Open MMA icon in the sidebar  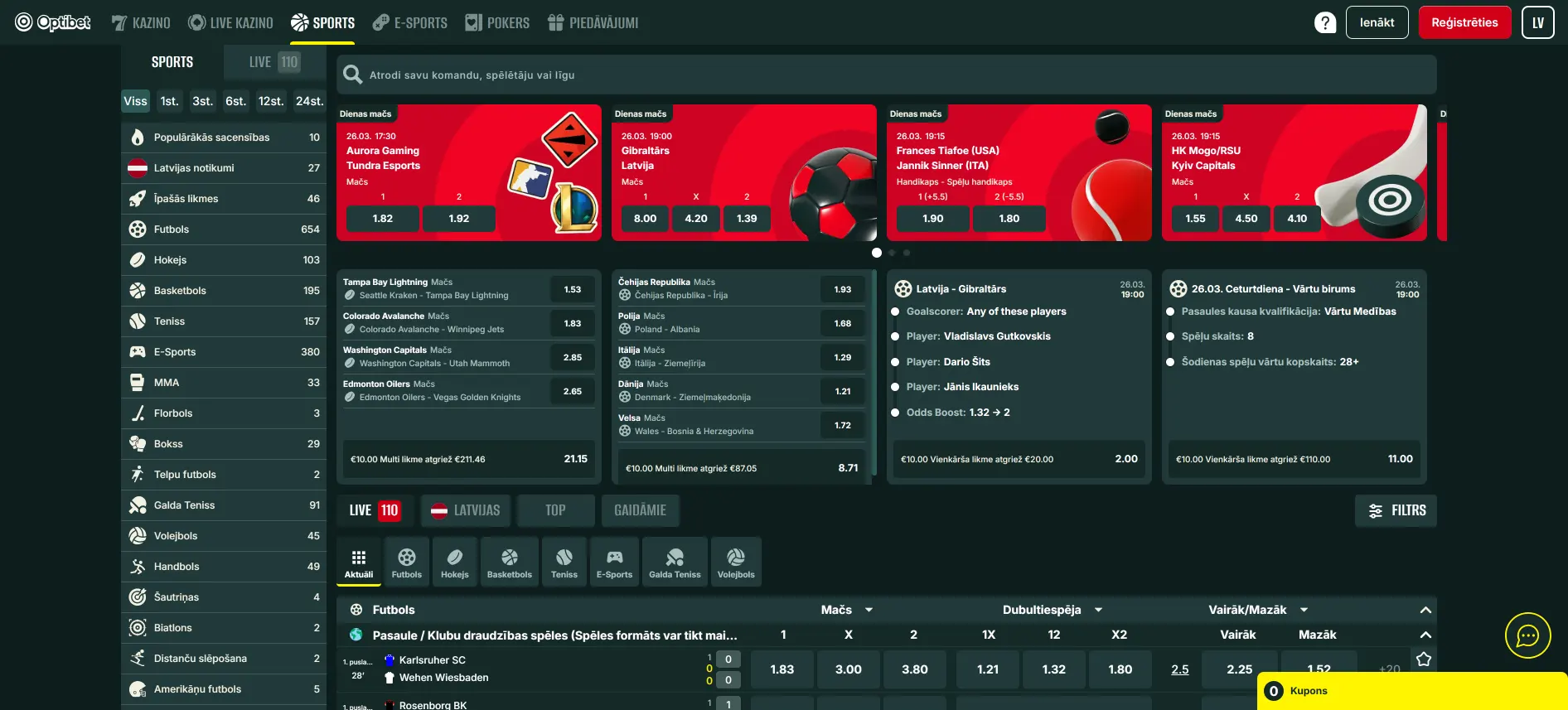[138, 383]
